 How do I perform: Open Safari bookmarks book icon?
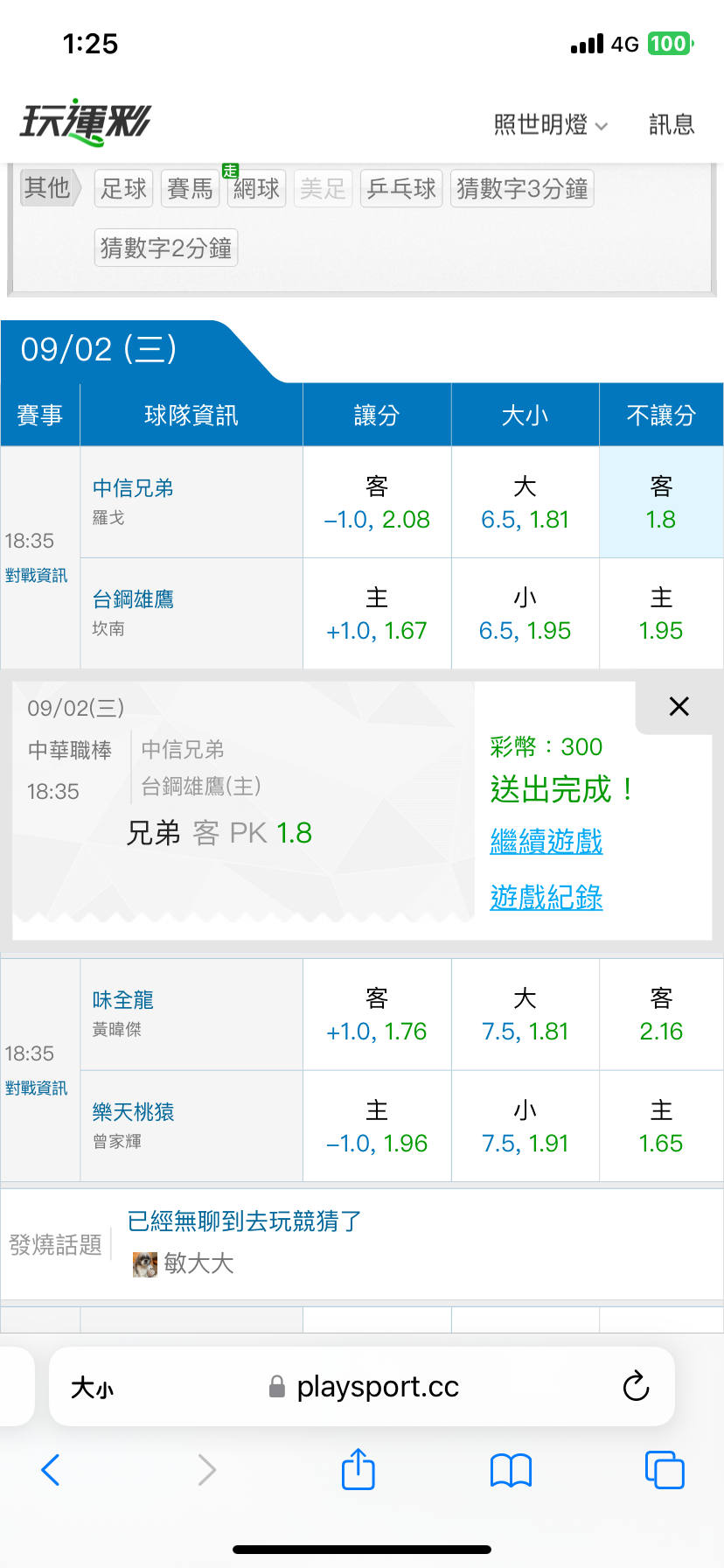pos(512,1470)
